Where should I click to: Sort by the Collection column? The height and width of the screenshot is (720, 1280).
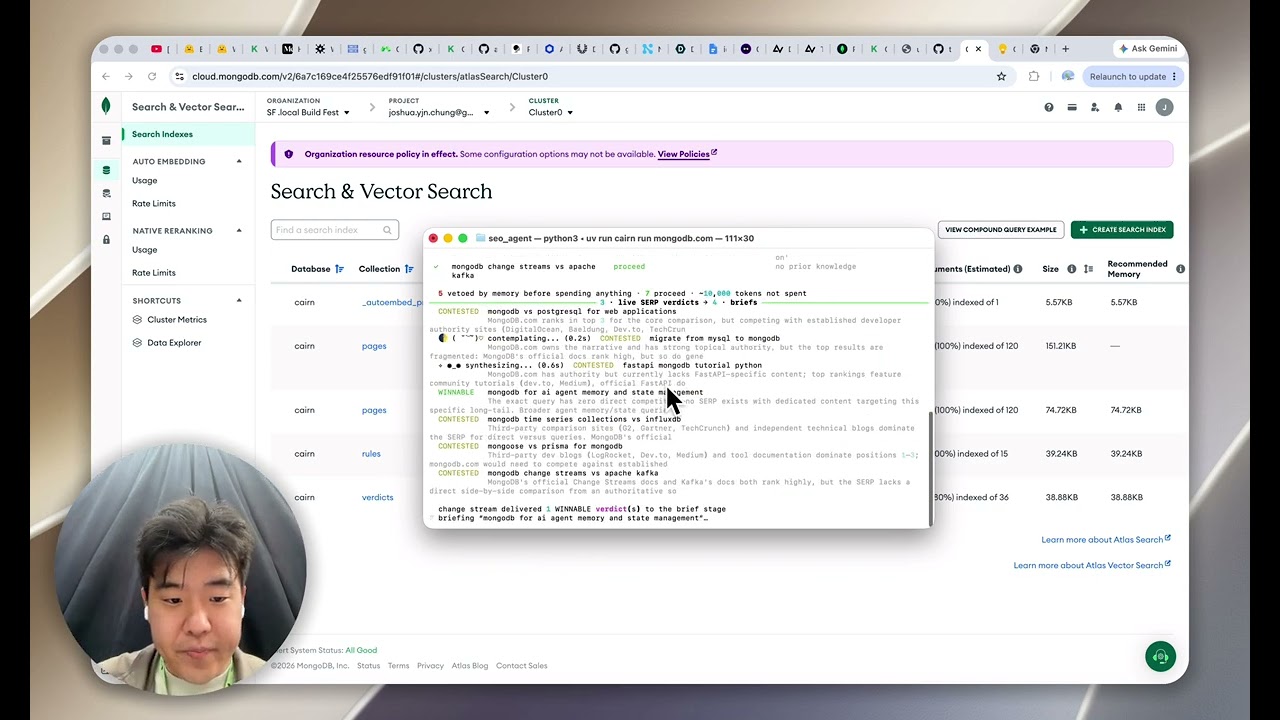coord(409,269)
